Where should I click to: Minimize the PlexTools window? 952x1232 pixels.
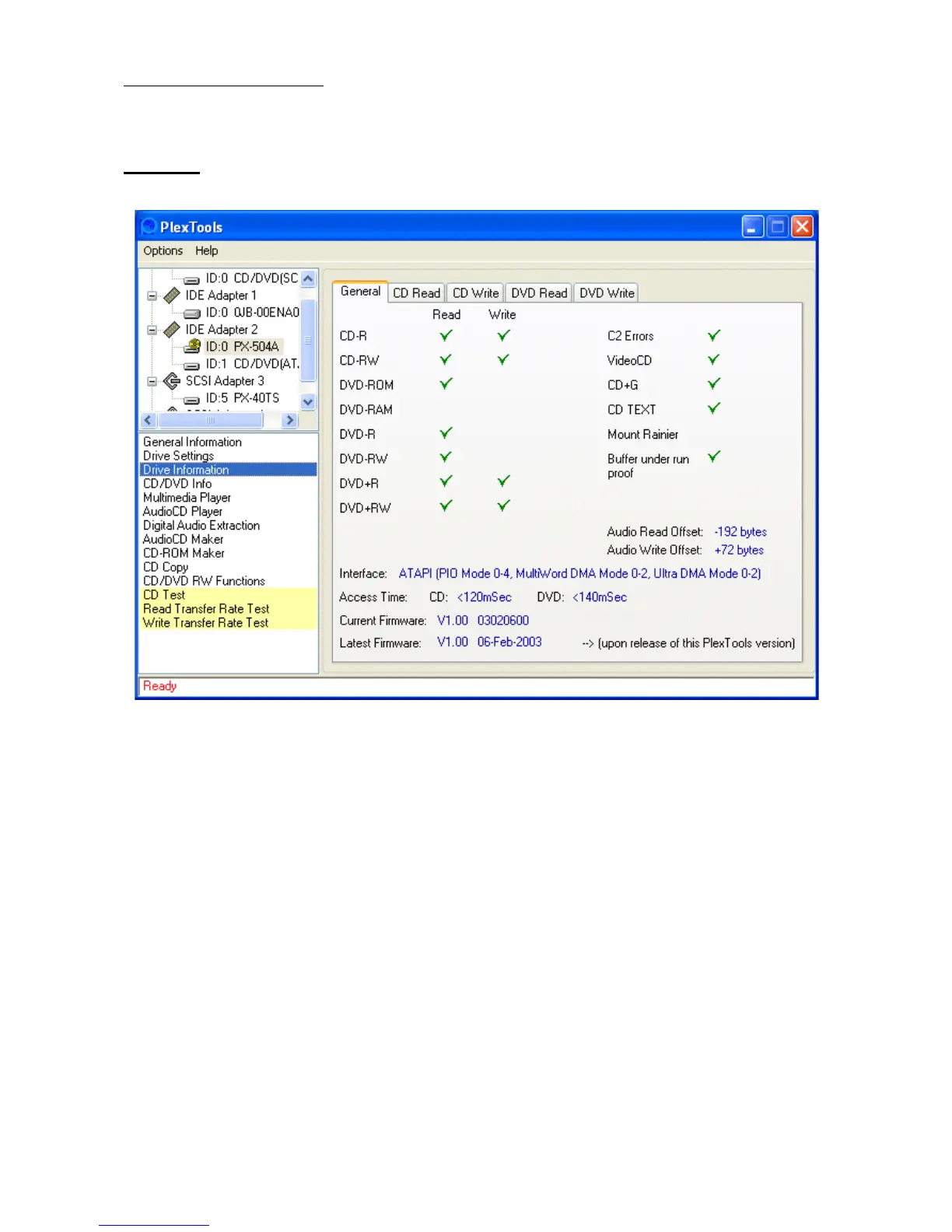point(752,226)
